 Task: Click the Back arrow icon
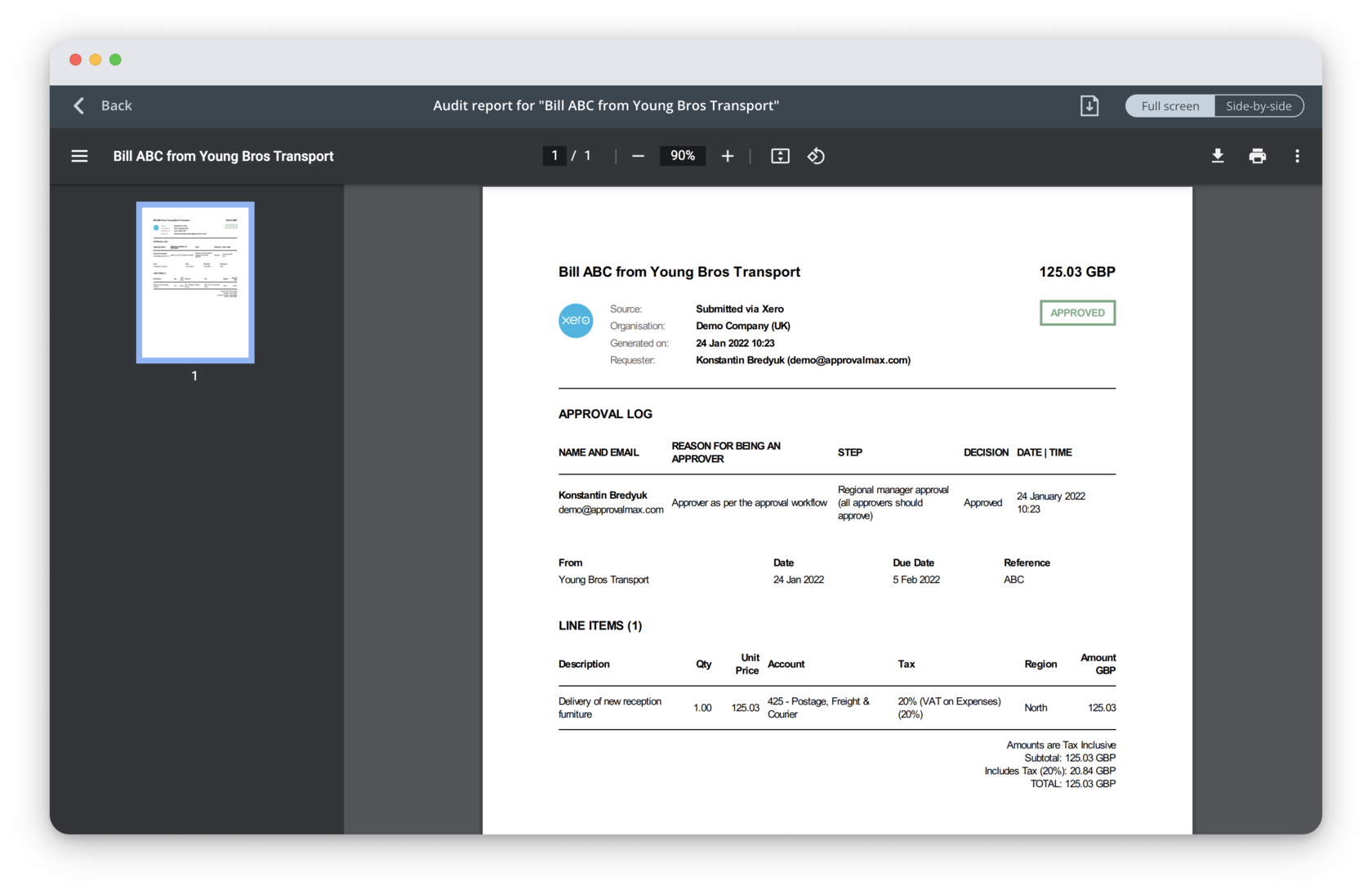pyautogui.click(x=79, y=105)
